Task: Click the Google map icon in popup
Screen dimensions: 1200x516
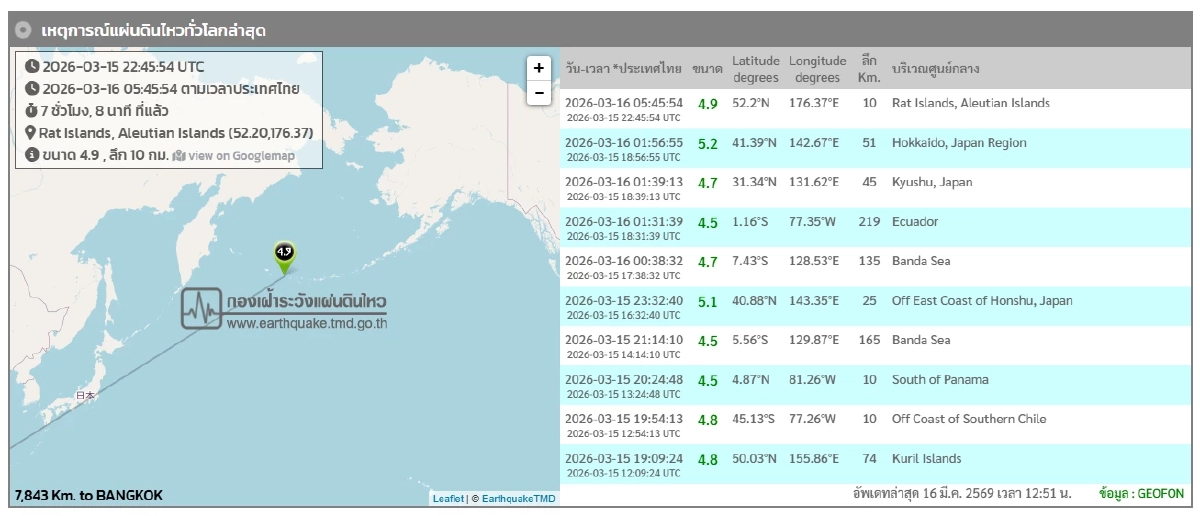Action: [179, 155]
